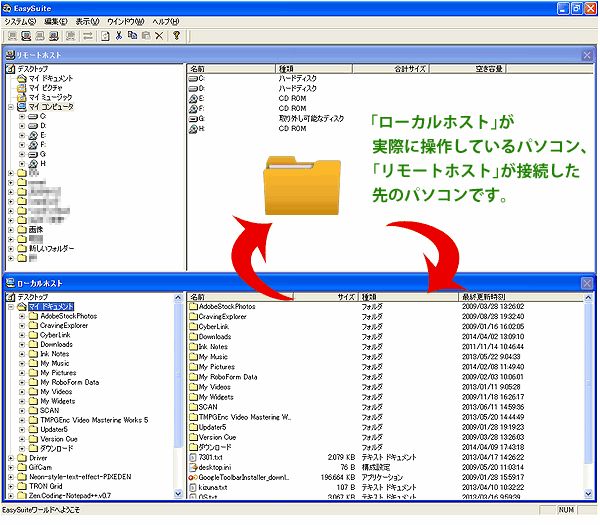Open the システム(S) menu
This screenshot has width=600, height=525.
(x=21, y=20)
